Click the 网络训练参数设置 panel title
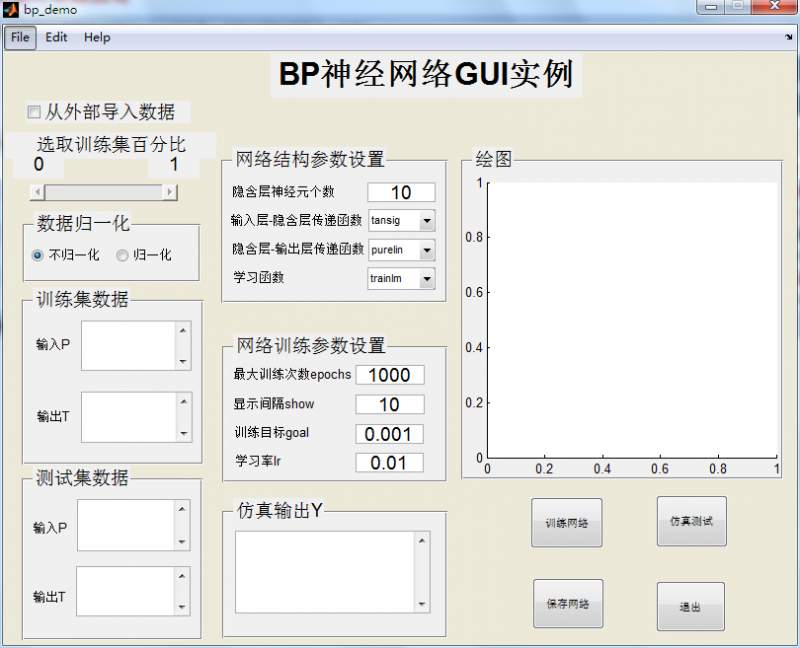Image resolution: width=800 pixels, height=648 pixels. tap(311, 346)
